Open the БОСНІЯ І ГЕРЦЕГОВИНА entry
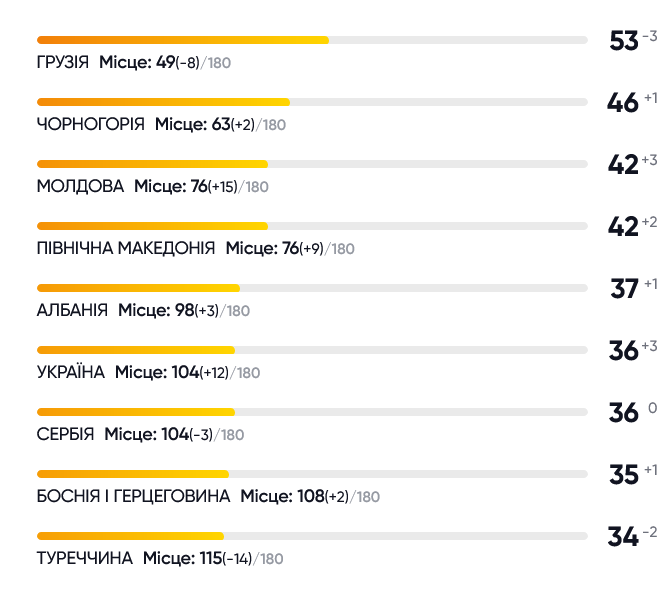670x591 pixels. (x=133, y=496)
